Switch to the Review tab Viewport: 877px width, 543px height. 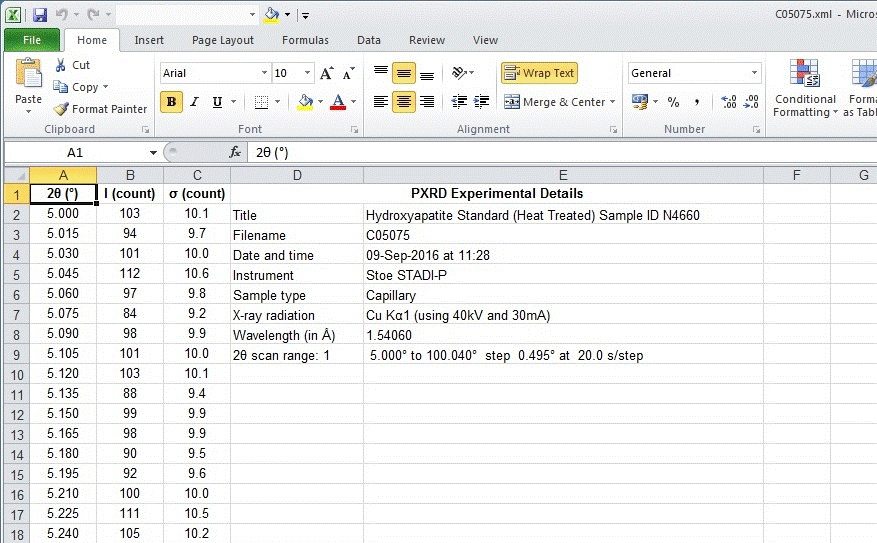point(427,40)
